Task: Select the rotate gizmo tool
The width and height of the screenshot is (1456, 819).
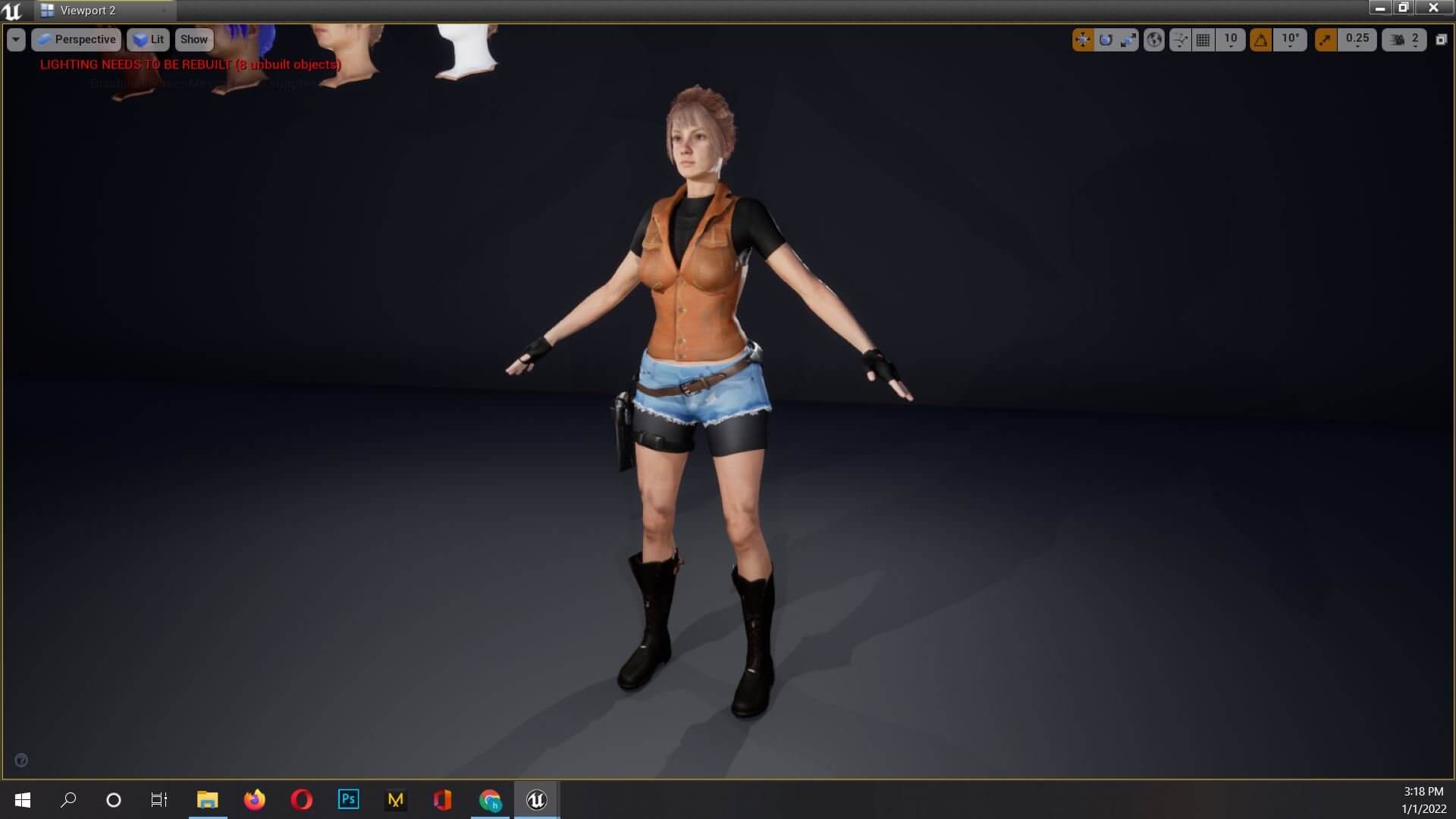Action: [1106, 39]
